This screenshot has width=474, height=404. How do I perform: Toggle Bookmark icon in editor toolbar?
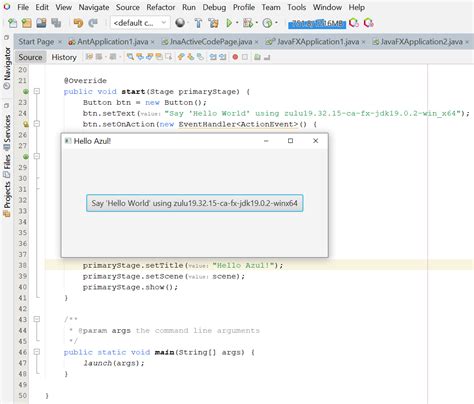point(200,57)
